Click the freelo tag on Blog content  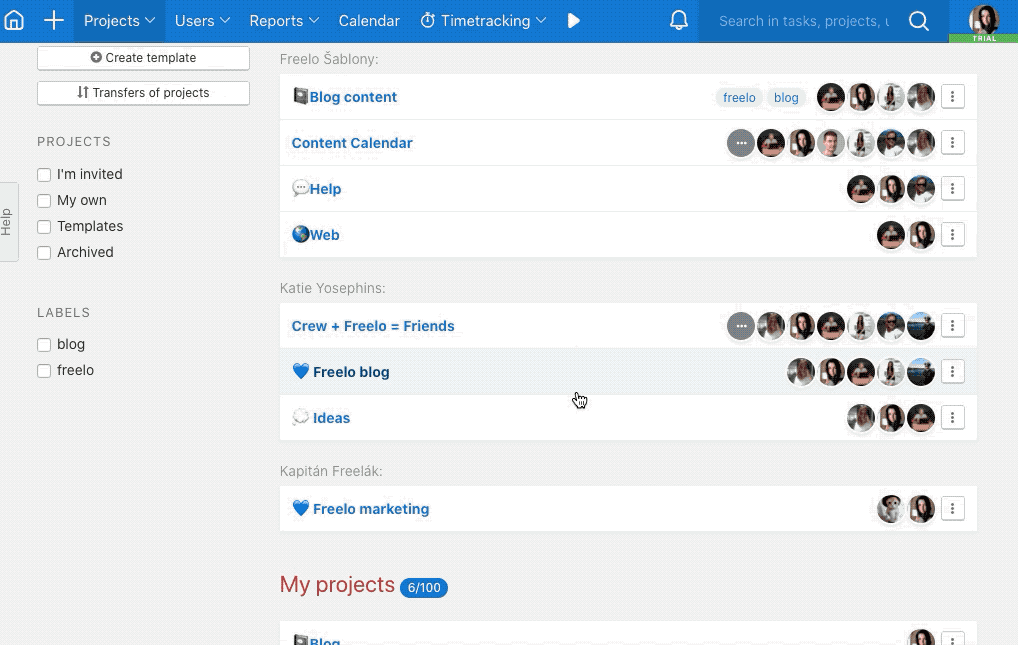[739, 97]
